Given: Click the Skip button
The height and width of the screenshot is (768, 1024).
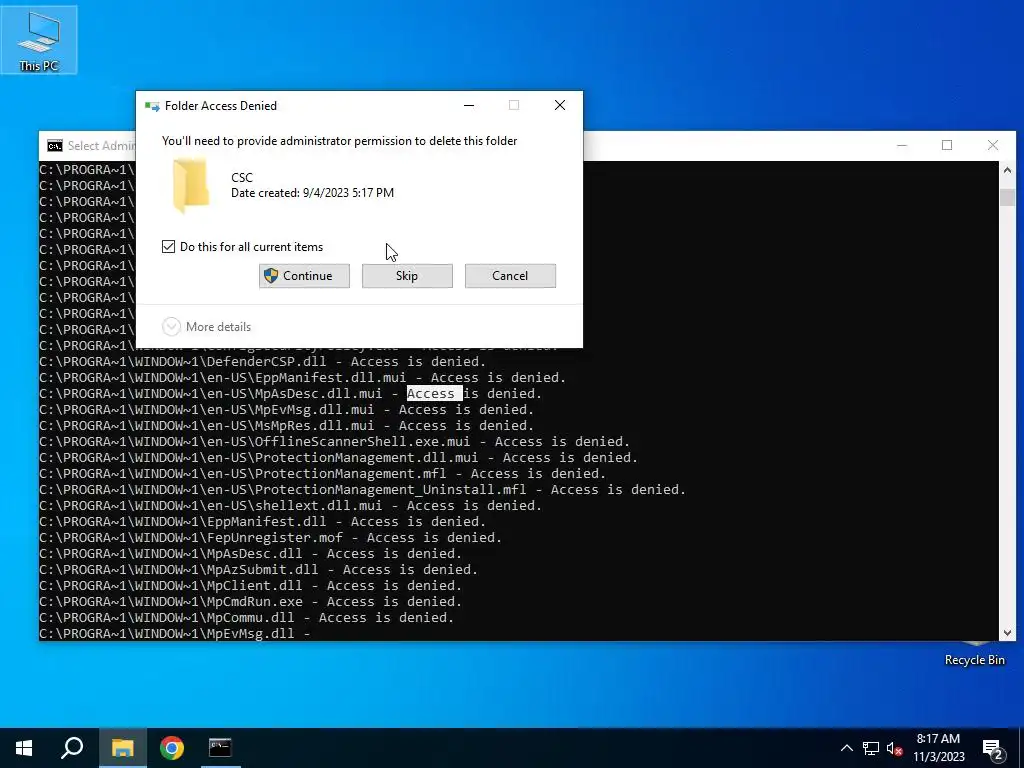Looking at the screenshot, I should click(407, 276).
